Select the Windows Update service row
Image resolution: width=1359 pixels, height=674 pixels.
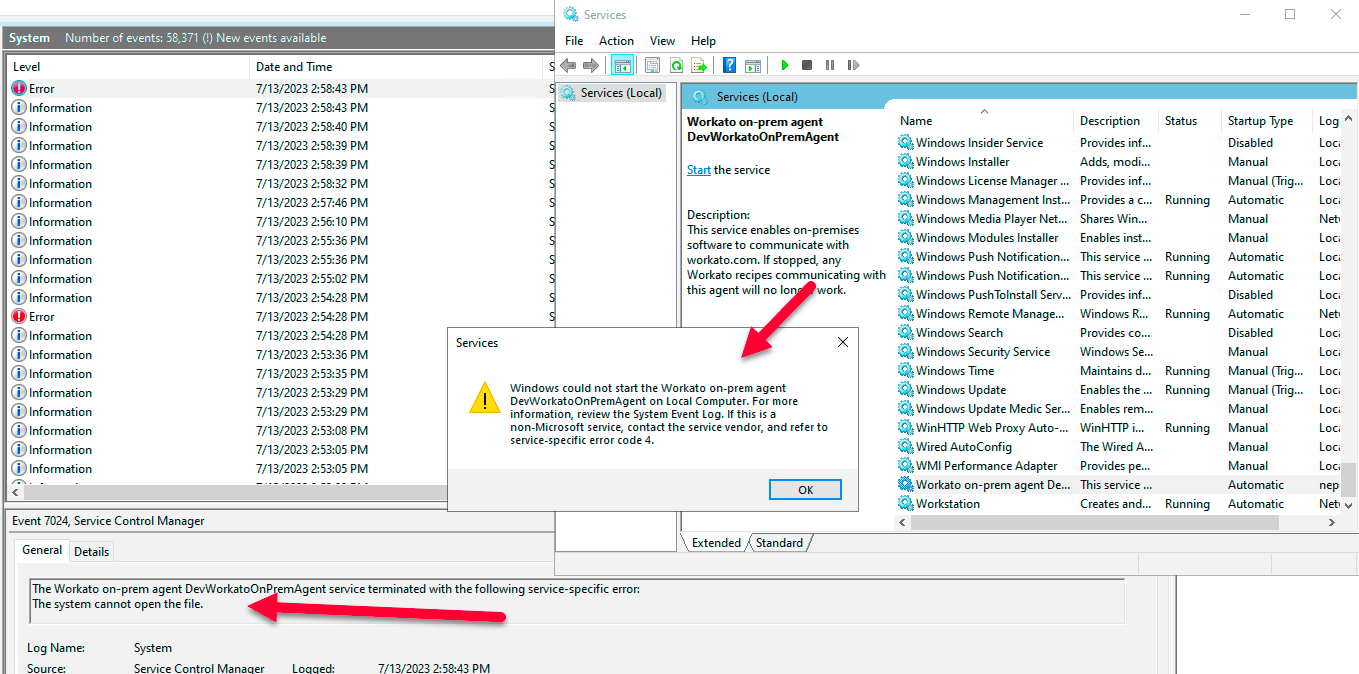[x=961, y=390]
